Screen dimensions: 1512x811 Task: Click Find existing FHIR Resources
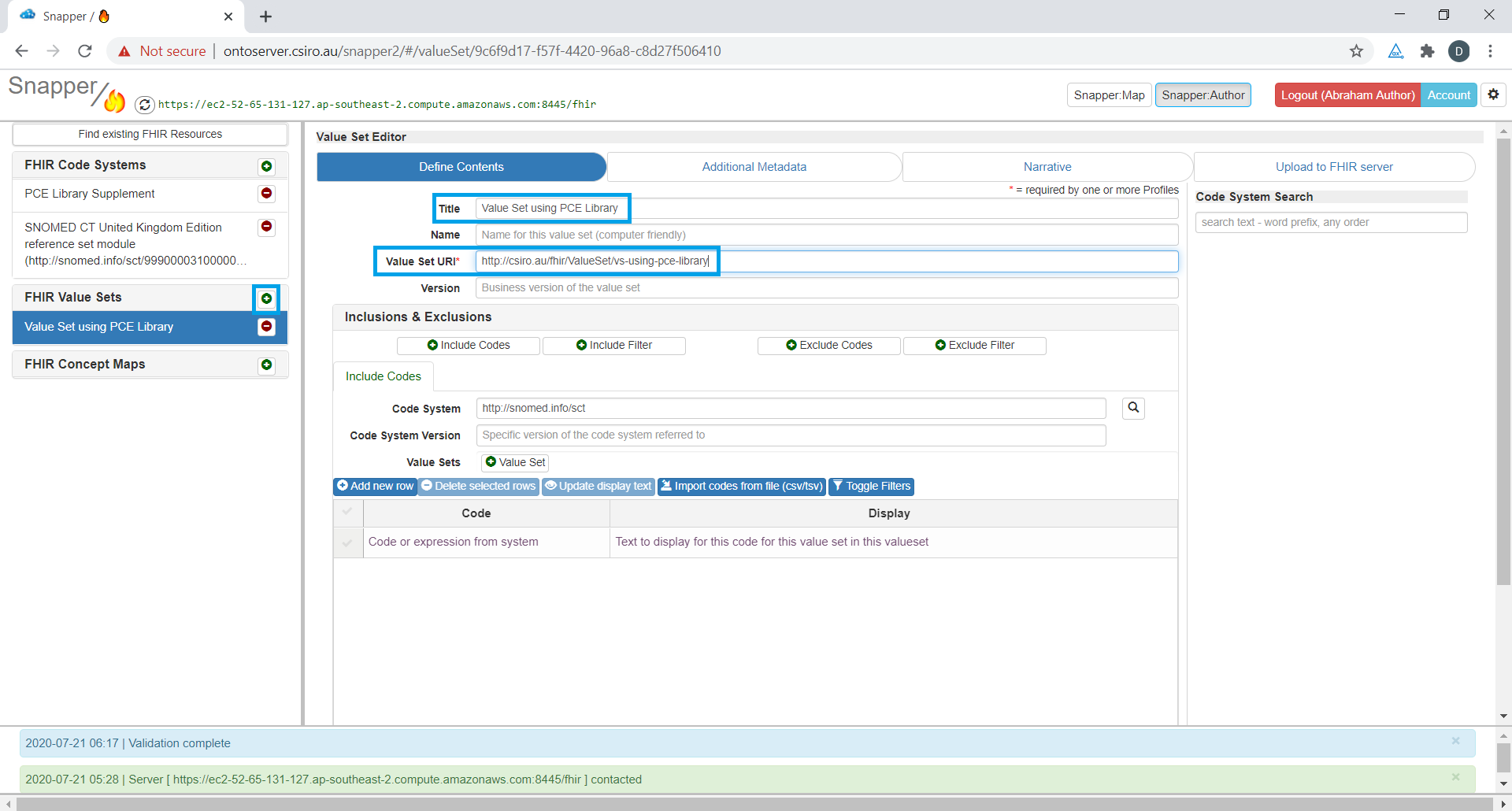point(150,134)
